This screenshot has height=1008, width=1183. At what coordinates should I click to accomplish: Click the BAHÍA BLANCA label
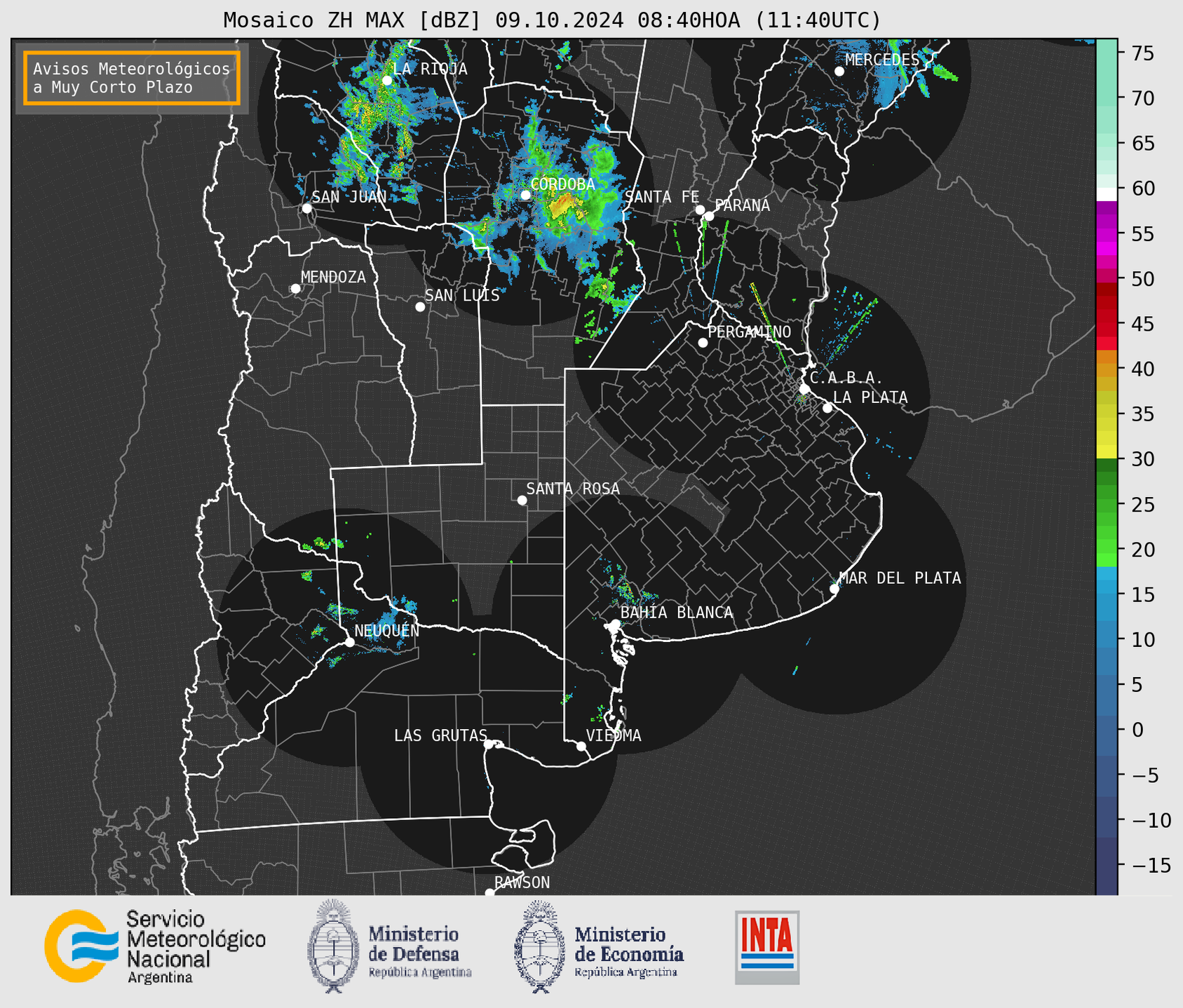(677, 613)
